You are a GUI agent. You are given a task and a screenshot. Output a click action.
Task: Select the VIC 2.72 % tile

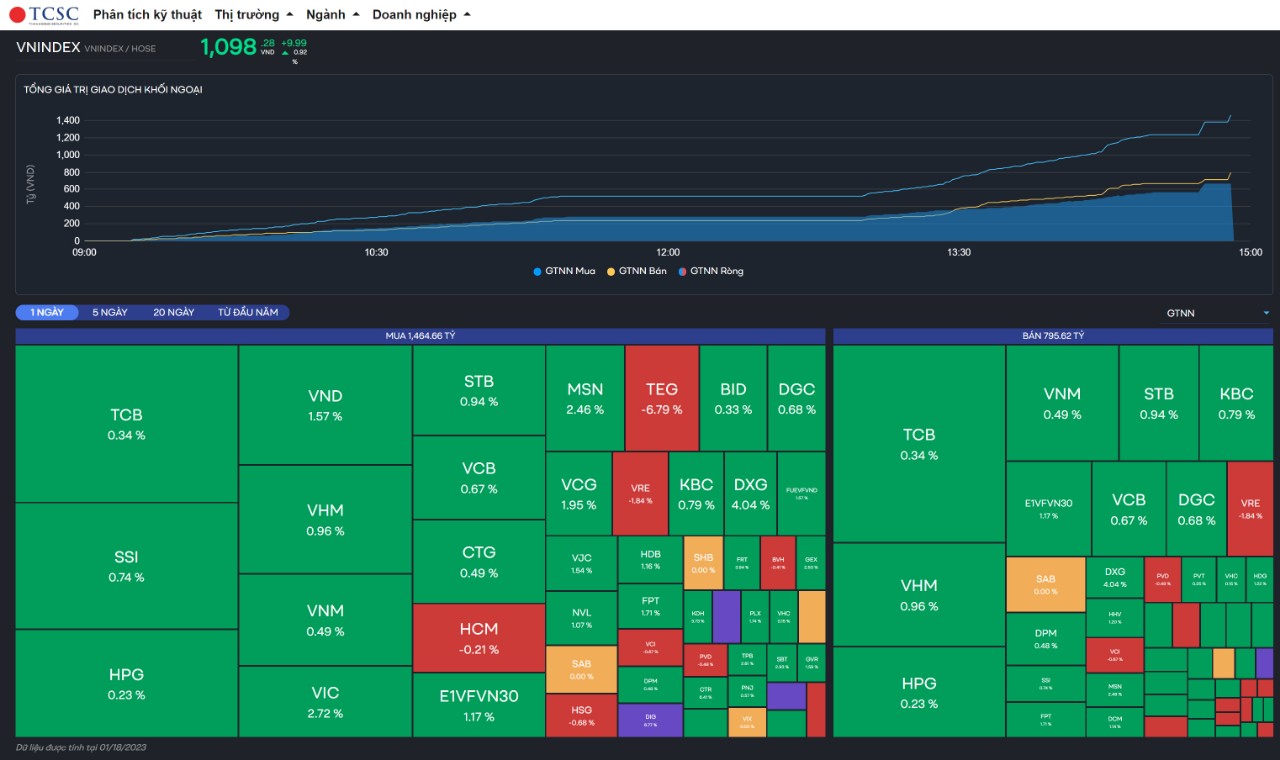[x=325, y=702]
